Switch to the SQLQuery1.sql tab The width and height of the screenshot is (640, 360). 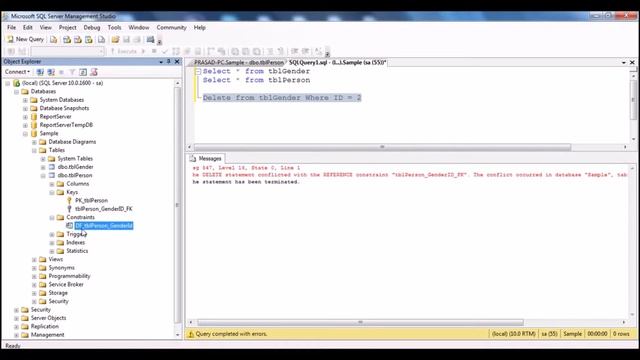[338, 62]
